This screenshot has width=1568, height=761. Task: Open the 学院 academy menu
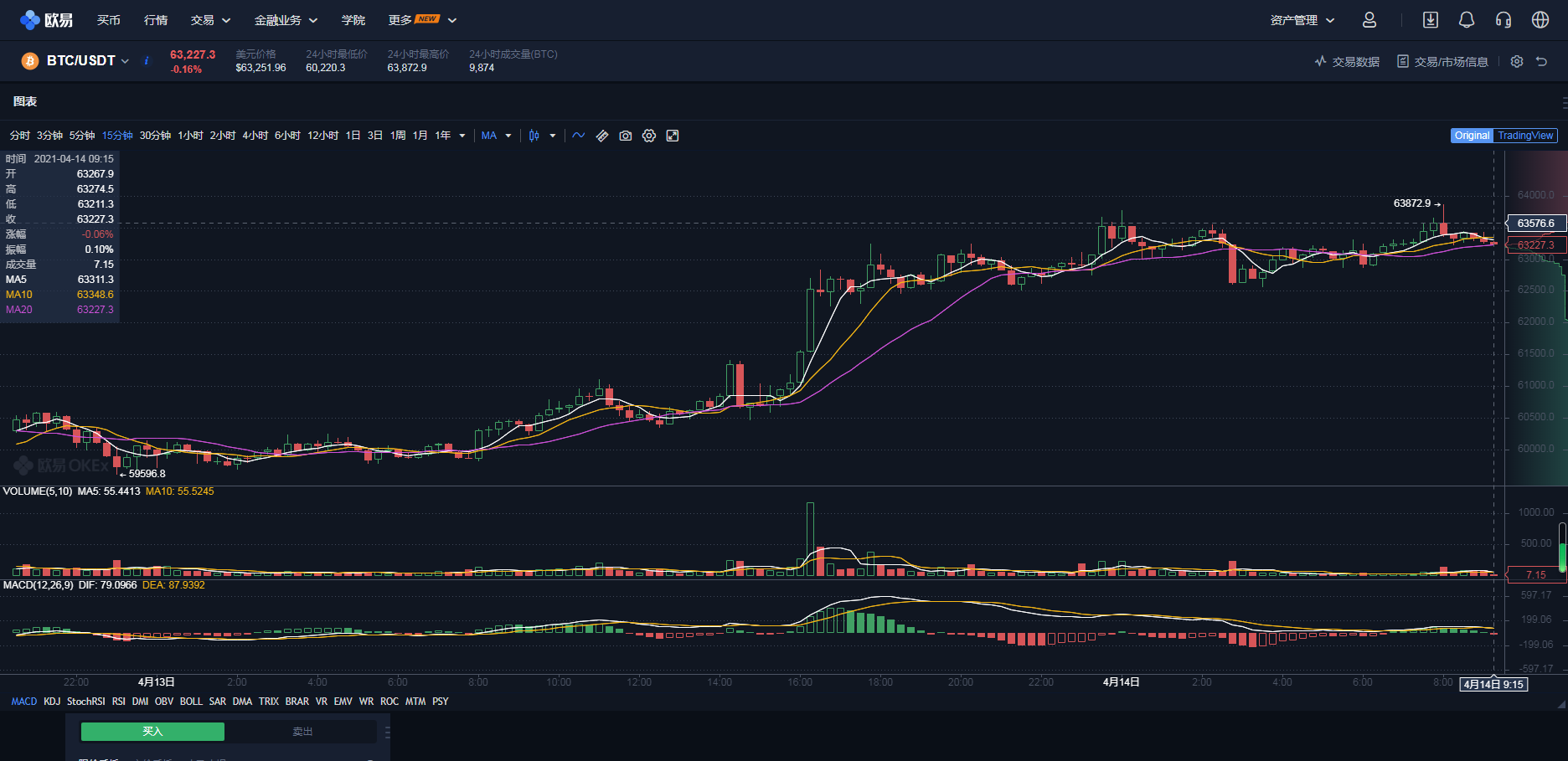pyautogui.click(x=353, y=20)
